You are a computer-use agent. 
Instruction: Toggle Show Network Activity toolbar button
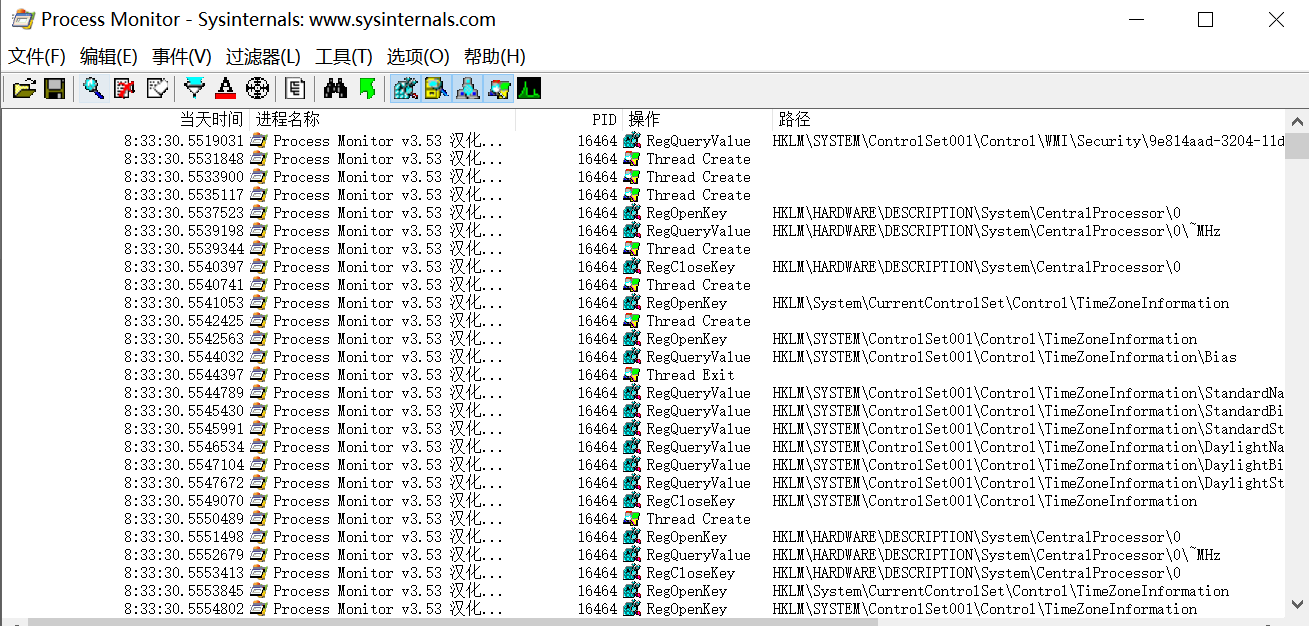point(467,89)
